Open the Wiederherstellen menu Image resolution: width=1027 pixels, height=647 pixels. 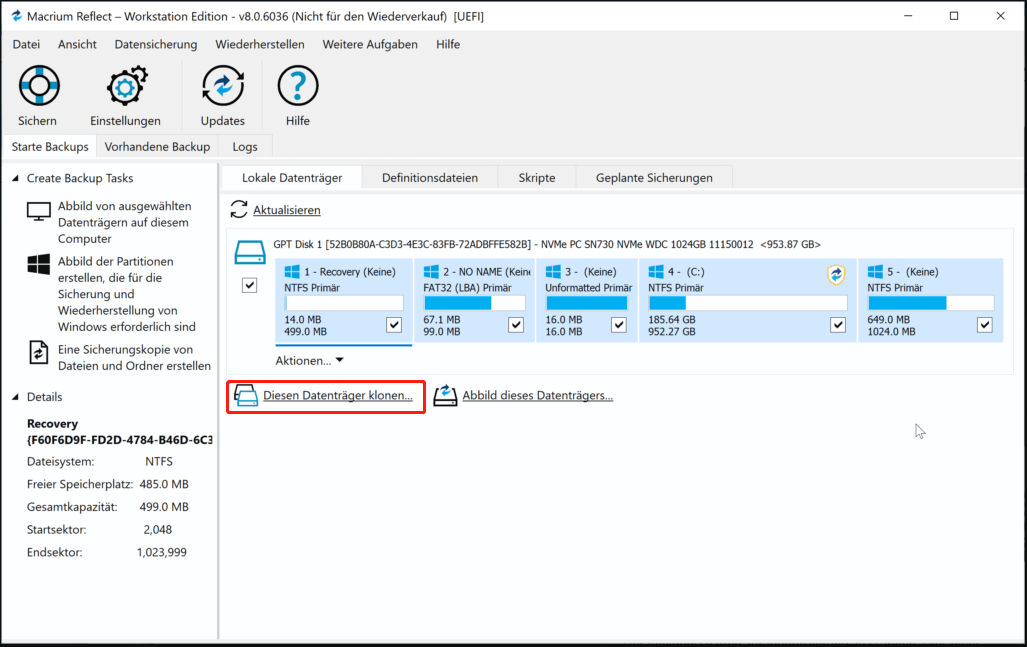pos(260,45)
